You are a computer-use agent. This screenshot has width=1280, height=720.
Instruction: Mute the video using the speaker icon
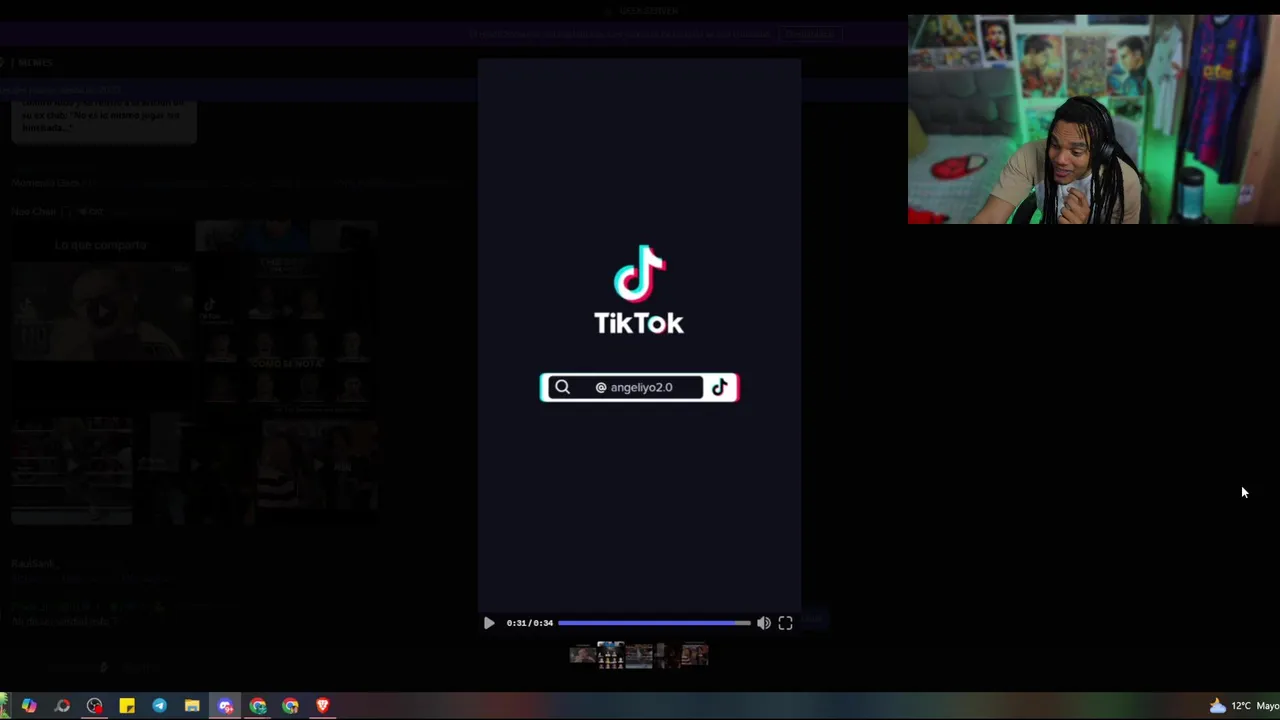click(x=764, y=623)
